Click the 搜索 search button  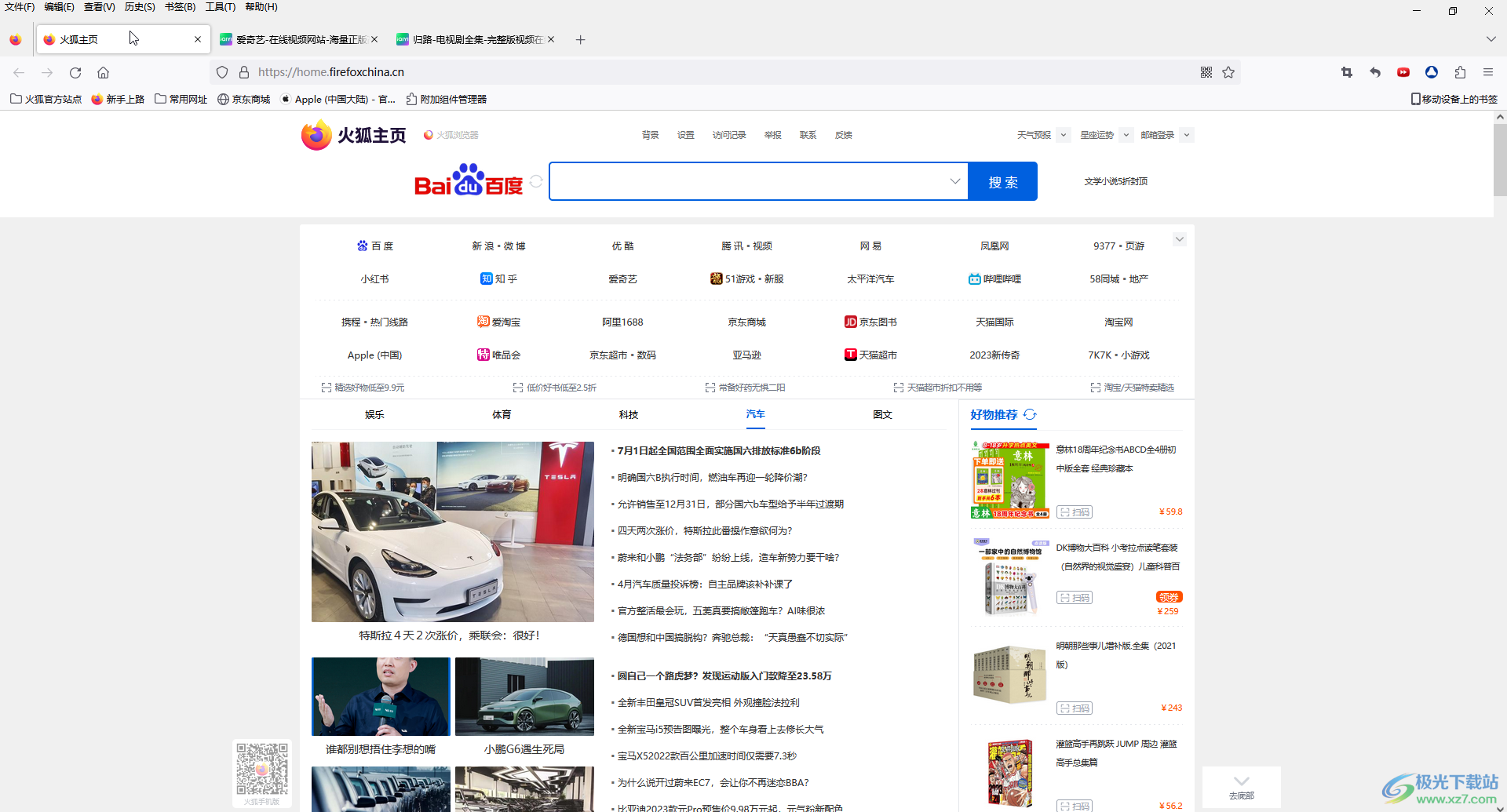tap(1002, 181)
